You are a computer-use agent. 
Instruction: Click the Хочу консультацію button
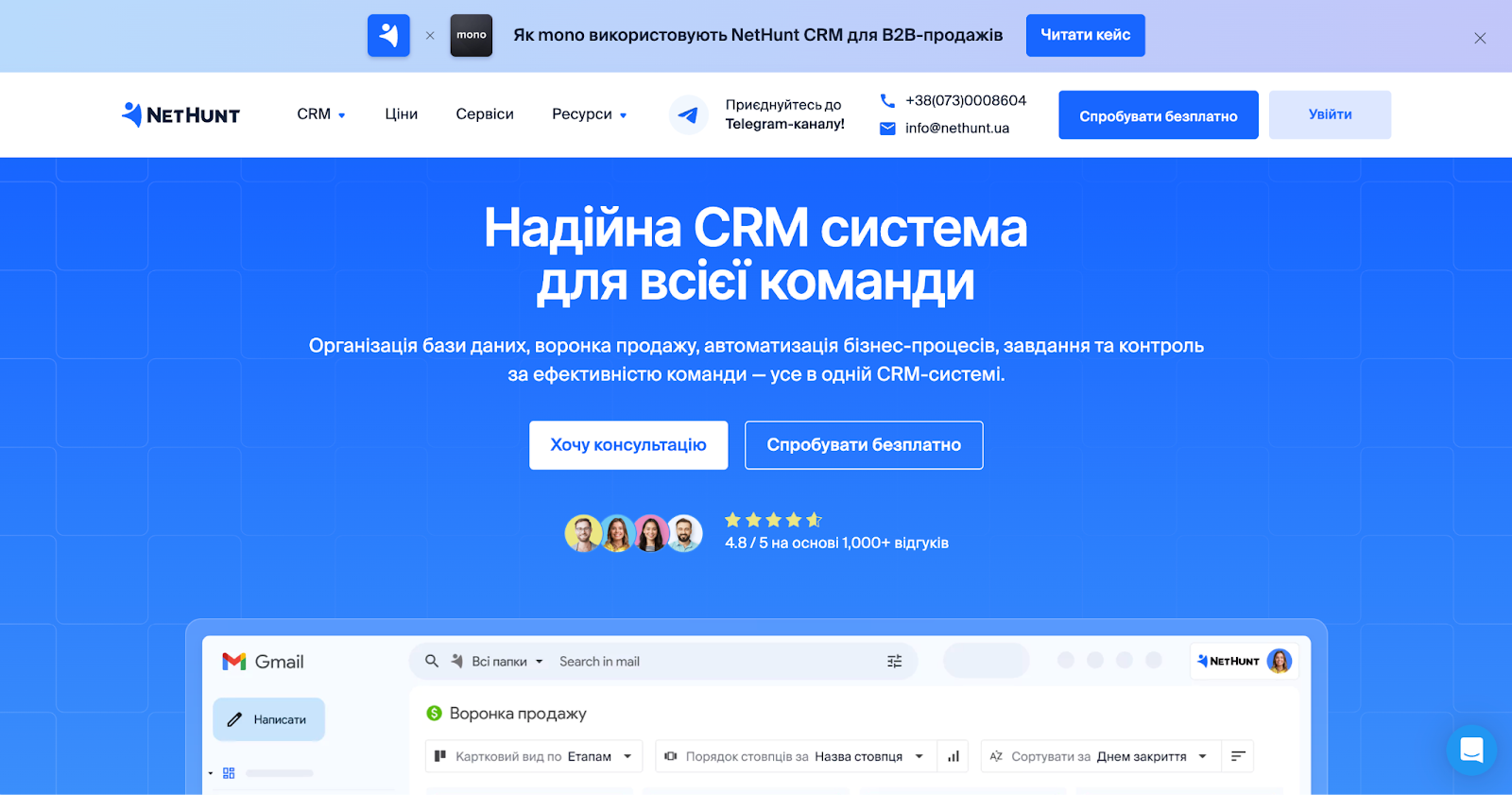(x=628, y=445)
